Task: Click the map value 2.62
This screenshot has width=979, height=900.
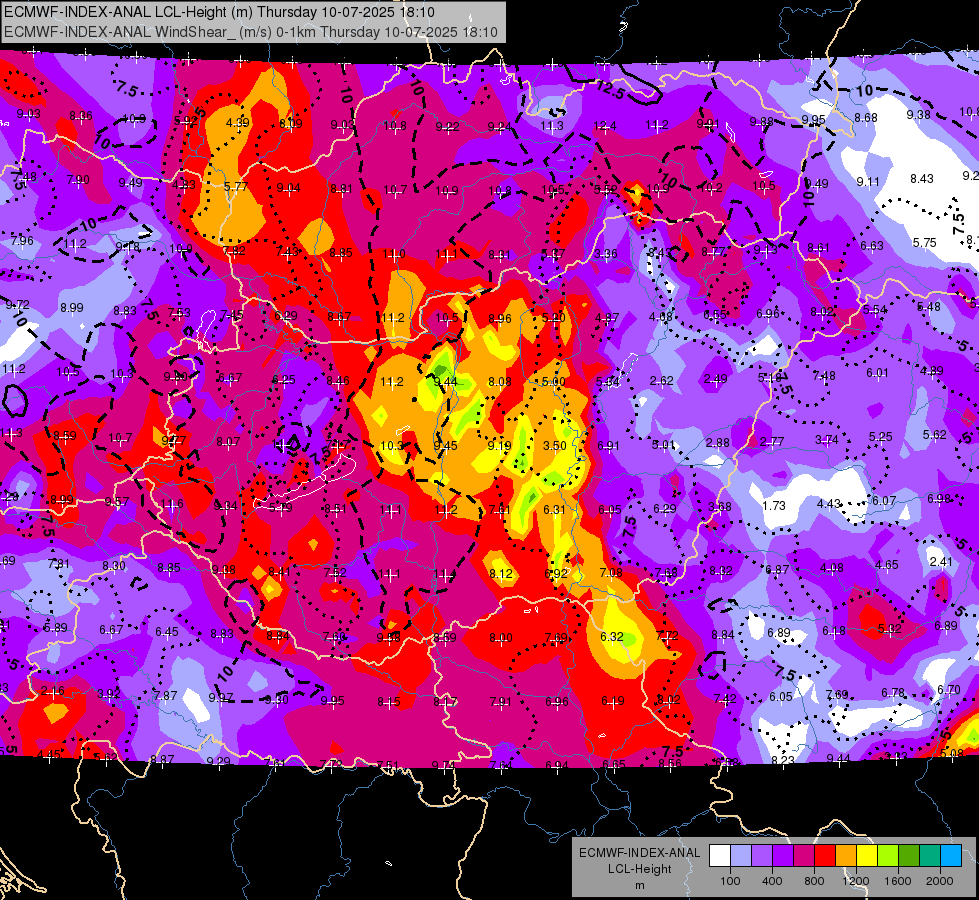Action: coord(661,380)
